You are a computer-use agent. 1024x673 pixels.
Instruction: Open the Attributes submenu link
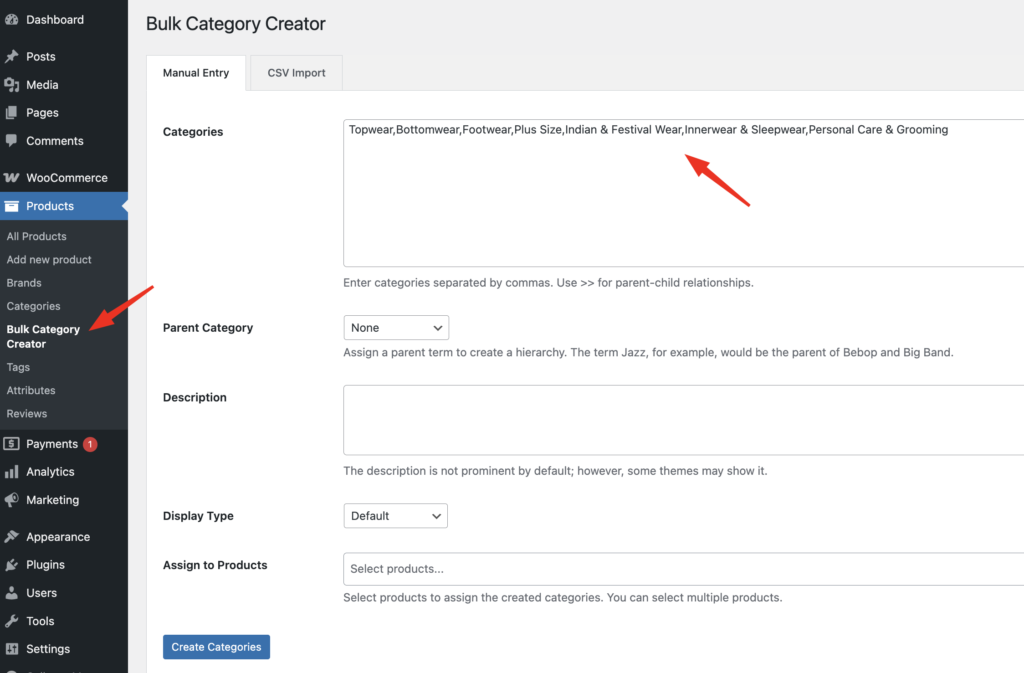pyautogui.click(x=31, y=390)
